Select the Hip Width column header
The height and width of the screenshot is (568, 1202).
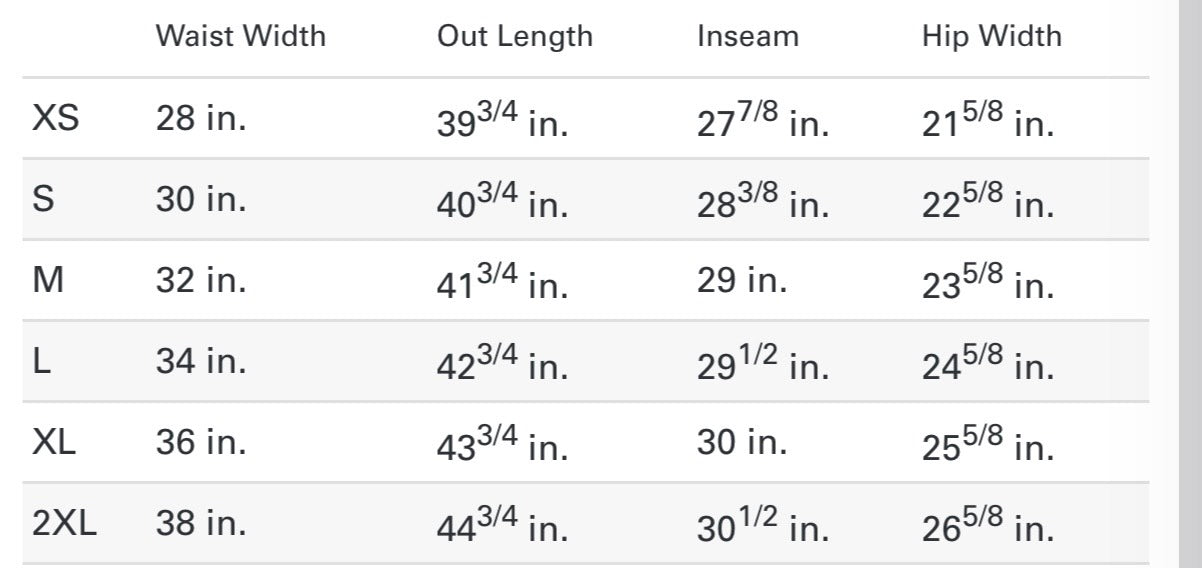(991, 36)
